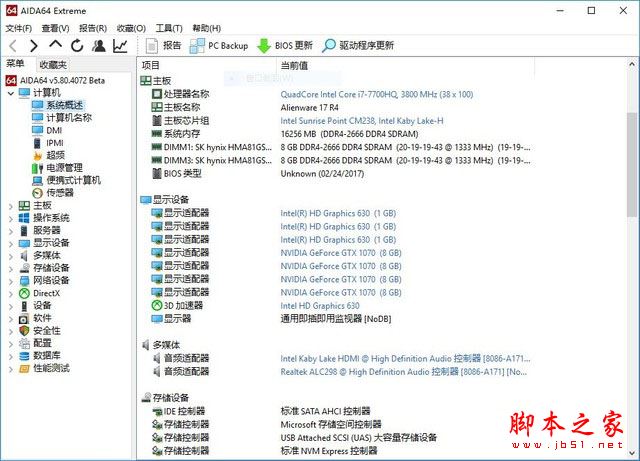
Task: Select the DIMM1: SK hynix row
Action: point(341,147)
